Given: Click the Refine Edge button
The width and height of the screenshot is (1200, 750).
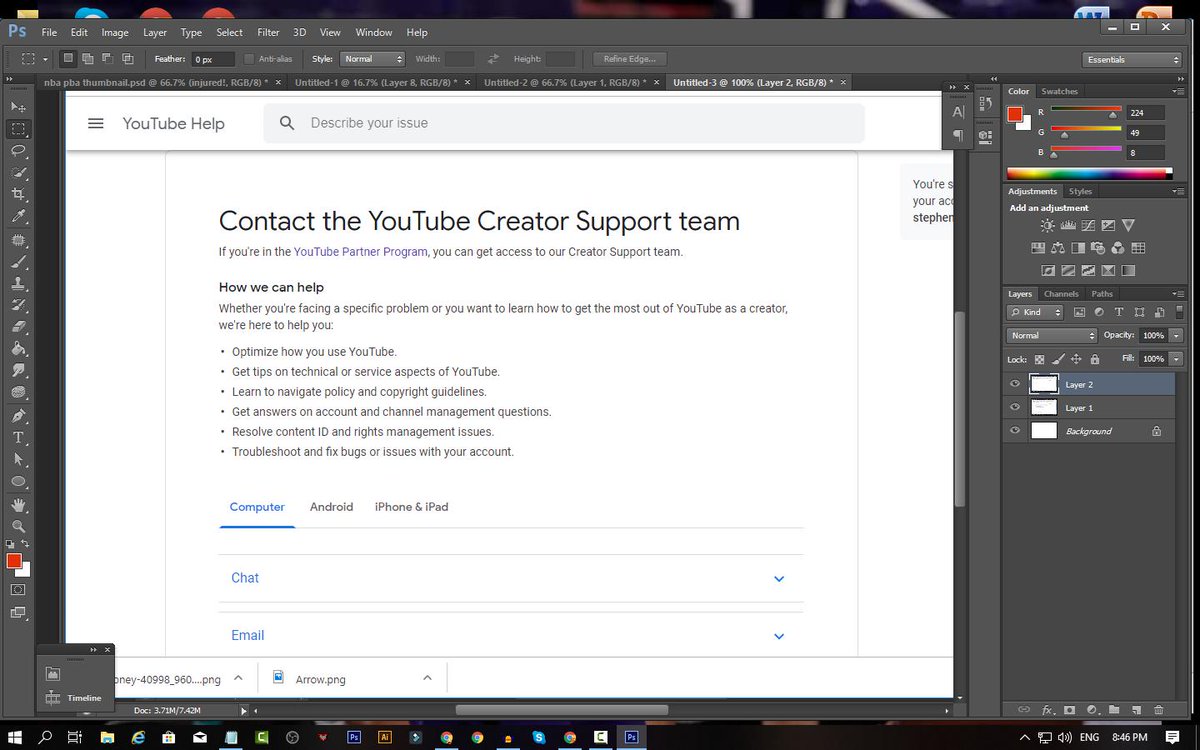Looking at the screenshot, I should [x=629, y=59].
